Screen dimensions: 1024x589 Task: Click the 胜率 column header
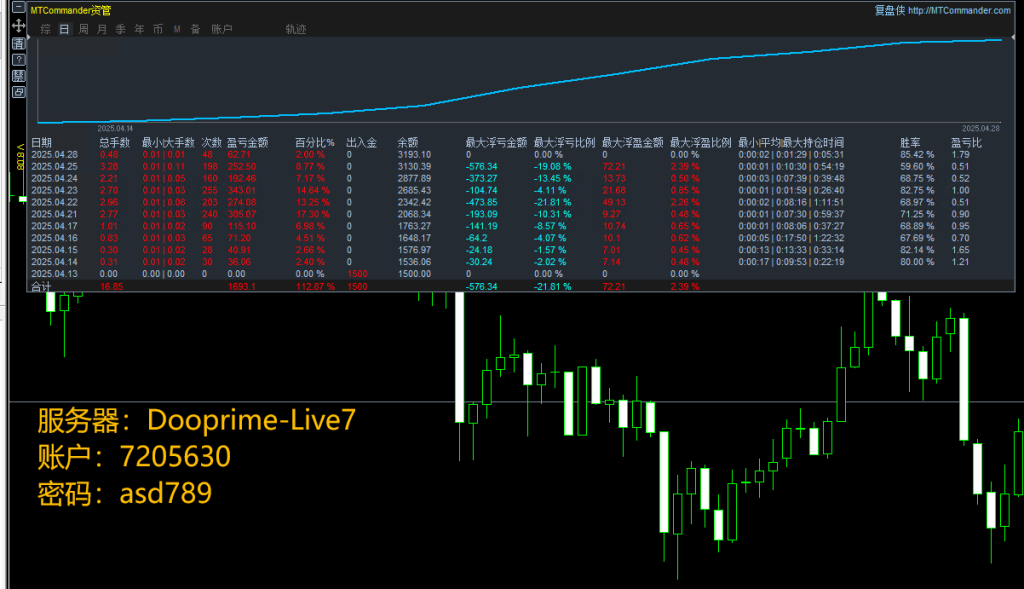tap(910, 142)
